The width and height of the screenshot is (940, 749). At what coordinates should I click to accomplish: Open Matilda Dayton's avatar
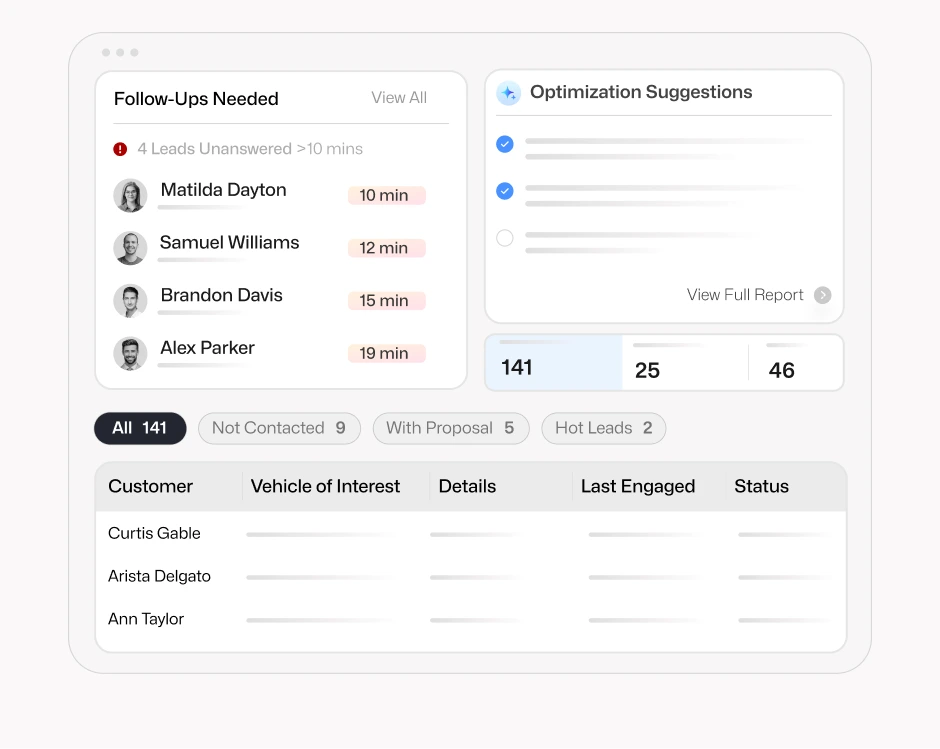pos(130,195)
